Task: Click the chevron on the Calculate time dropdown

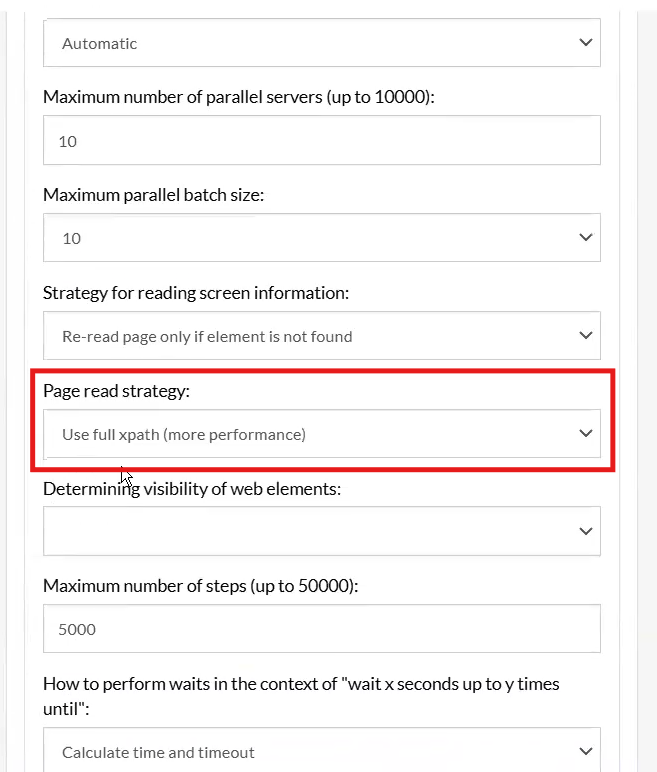Action: pyautogui.click(x=586, y=751)
